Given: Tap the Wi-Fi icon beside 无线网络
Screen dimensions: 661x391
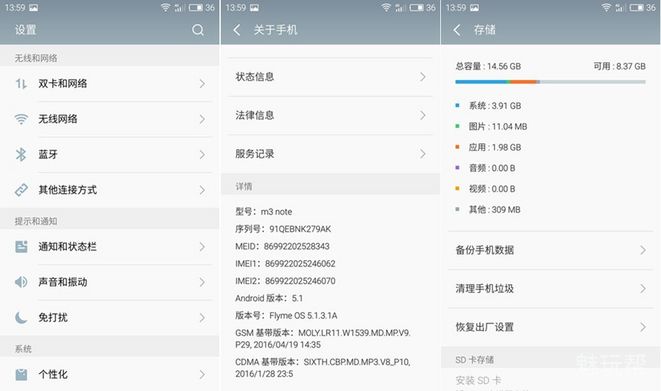Looking at the screenshot, I should (x=21, y=119).
